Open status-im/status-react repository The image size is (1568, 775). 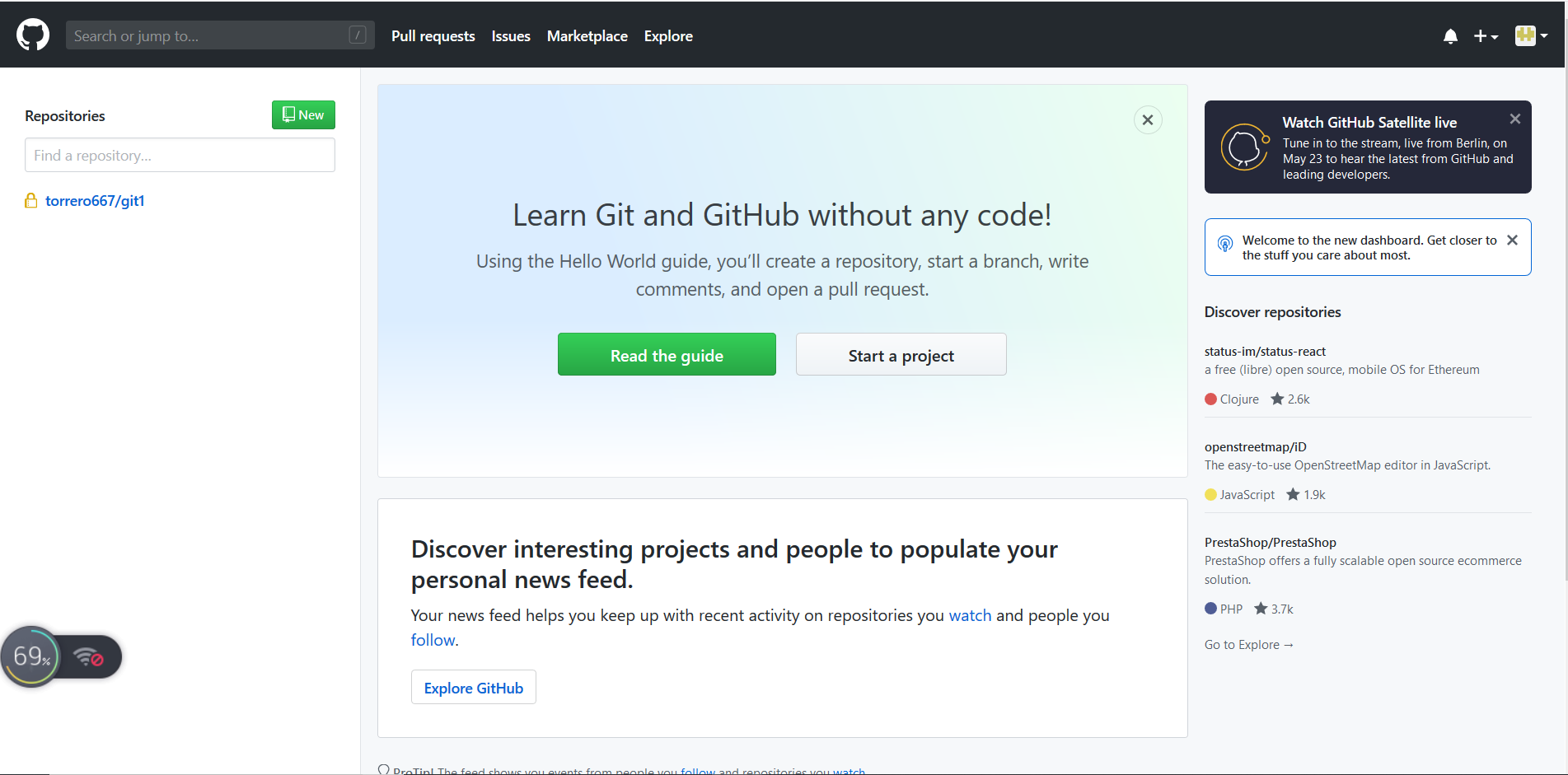(x=1265, y=352)
